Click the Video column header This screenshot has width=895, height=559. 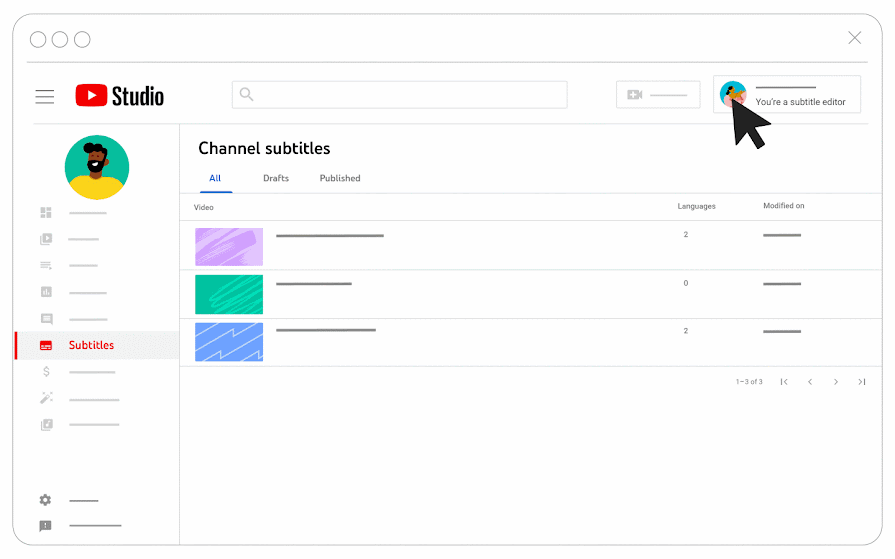point(204,207)
